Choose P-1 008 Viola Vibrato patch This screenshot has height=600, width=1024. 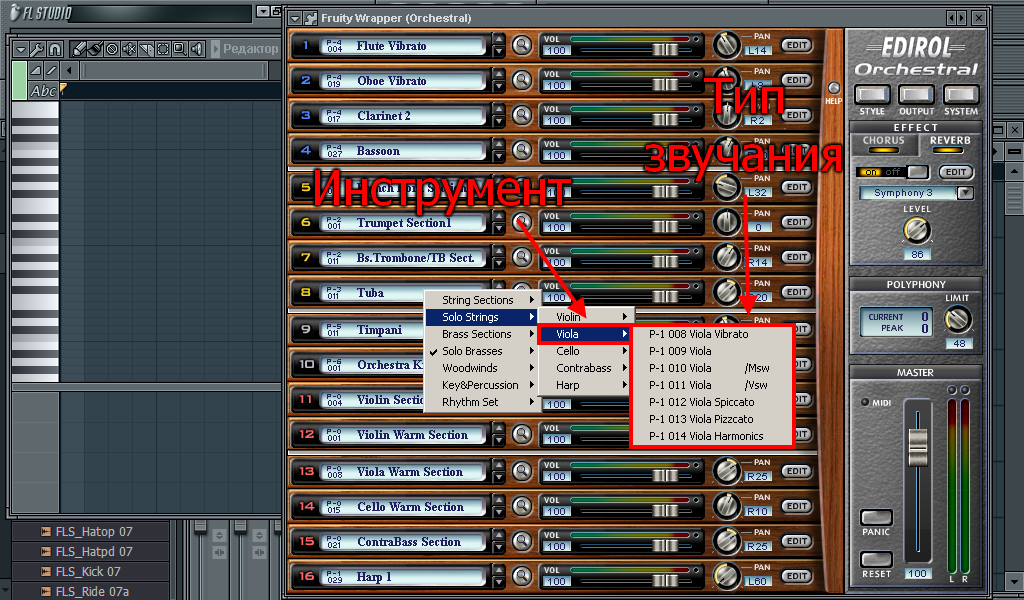712,334
